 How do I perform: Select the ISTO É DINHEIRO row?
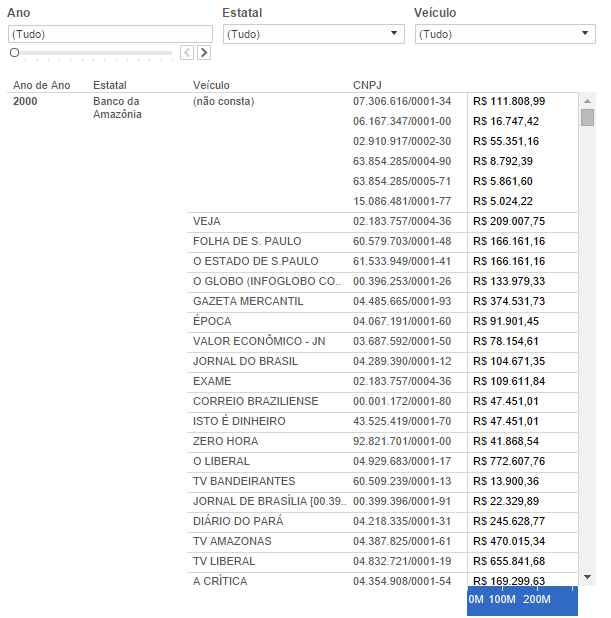tap(239, 421)
